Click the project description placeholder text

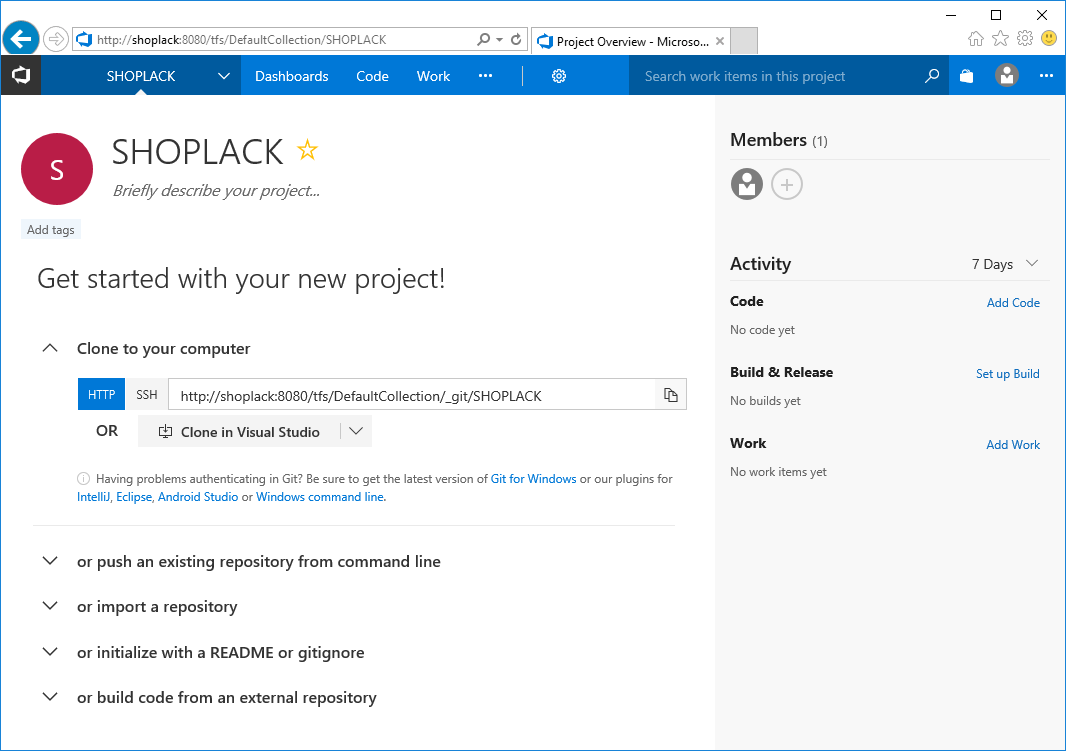tap(216, 191)
